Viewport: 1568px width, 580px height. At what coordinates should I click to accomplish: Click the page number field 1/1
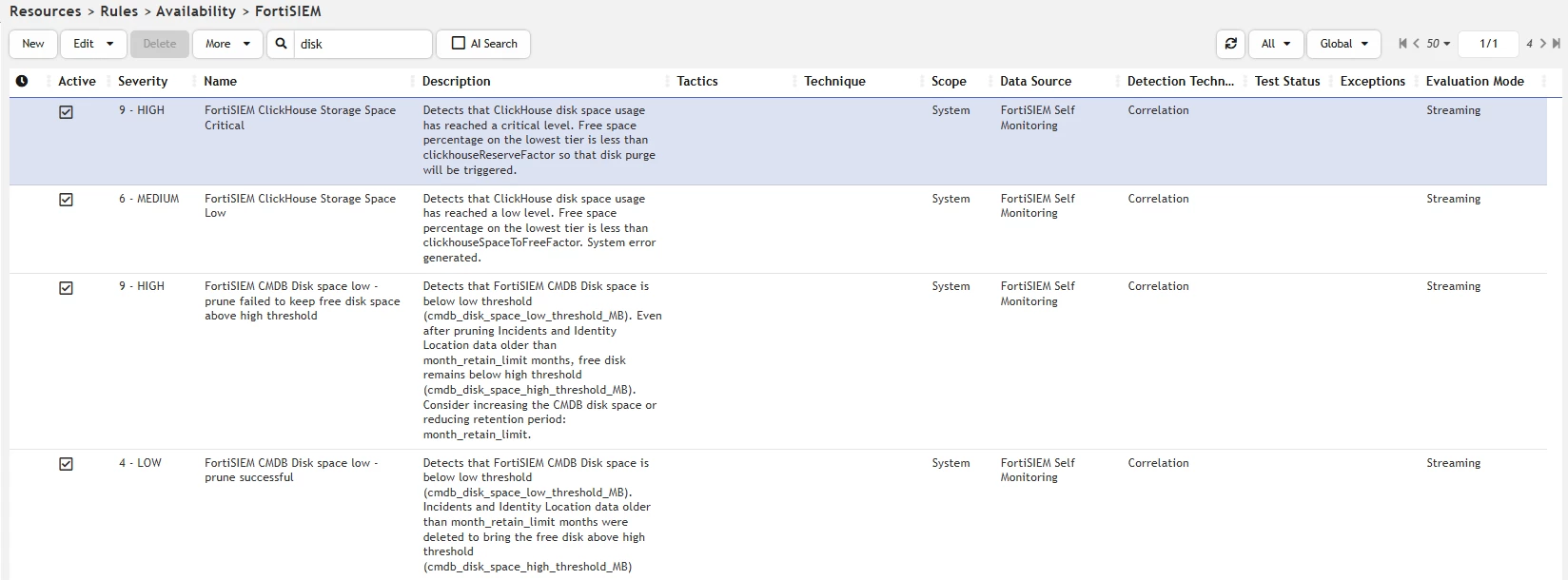pyautogui.click(x=1488, y=44)
